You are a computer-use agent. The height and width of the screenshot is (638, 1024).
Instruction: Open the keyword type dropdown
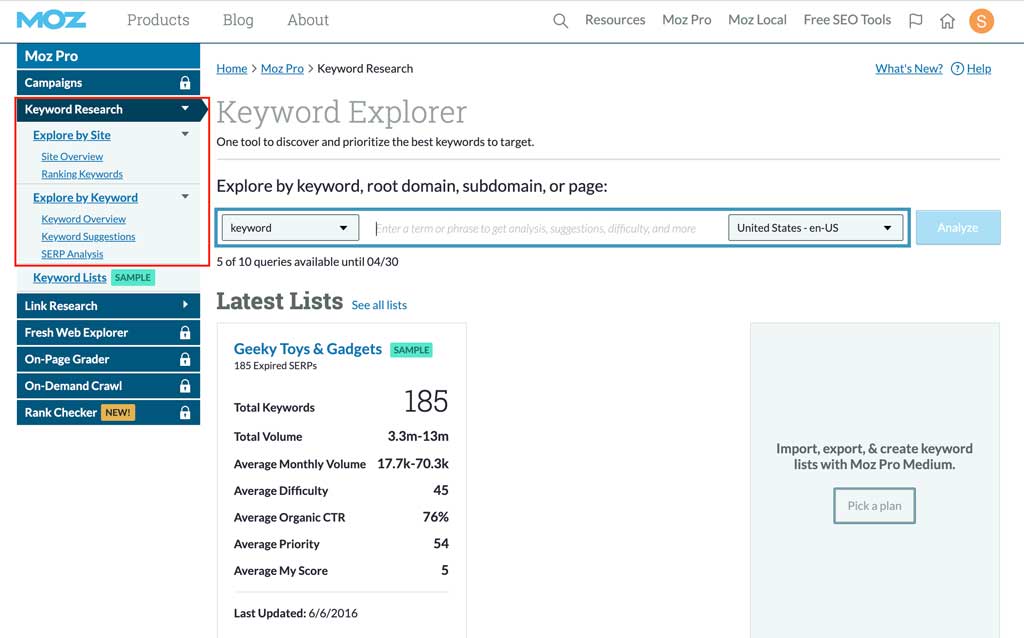[x=290, y=228]
